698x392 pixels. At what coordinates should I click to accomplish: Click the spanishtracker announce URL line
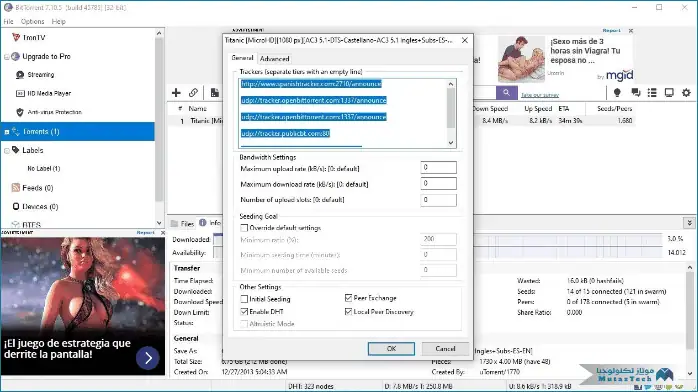click(x=311, y=84)
